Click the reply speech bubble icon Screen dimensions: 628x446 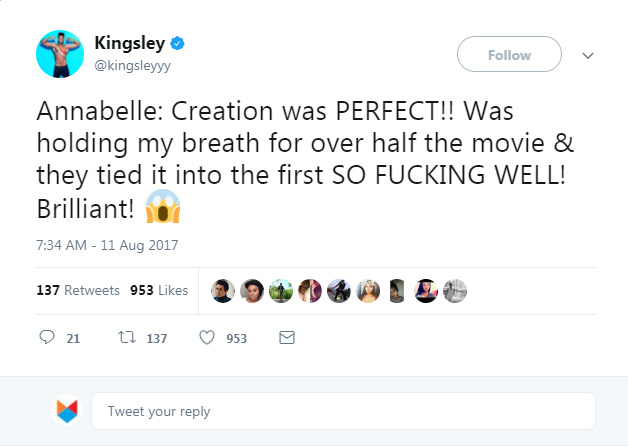[x=46, y=338]
